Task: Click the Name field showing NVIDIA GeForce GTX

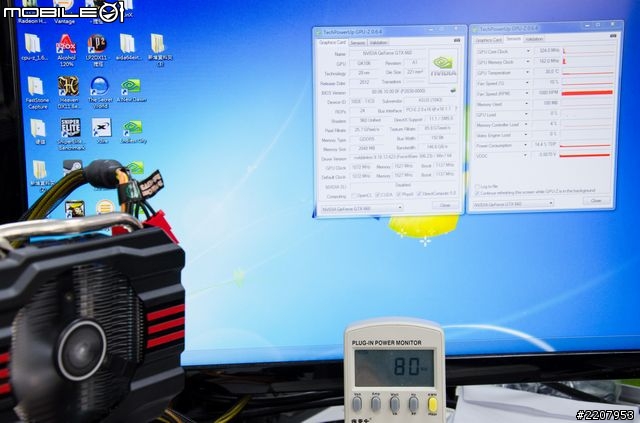Action: point(387,53)
